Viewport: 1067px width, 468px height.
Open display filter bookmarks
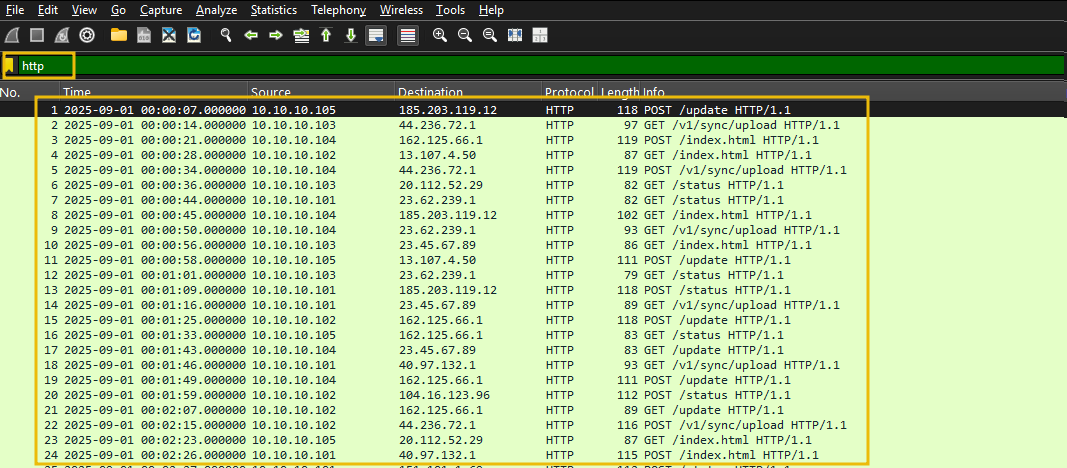click(x=10, y=66)
